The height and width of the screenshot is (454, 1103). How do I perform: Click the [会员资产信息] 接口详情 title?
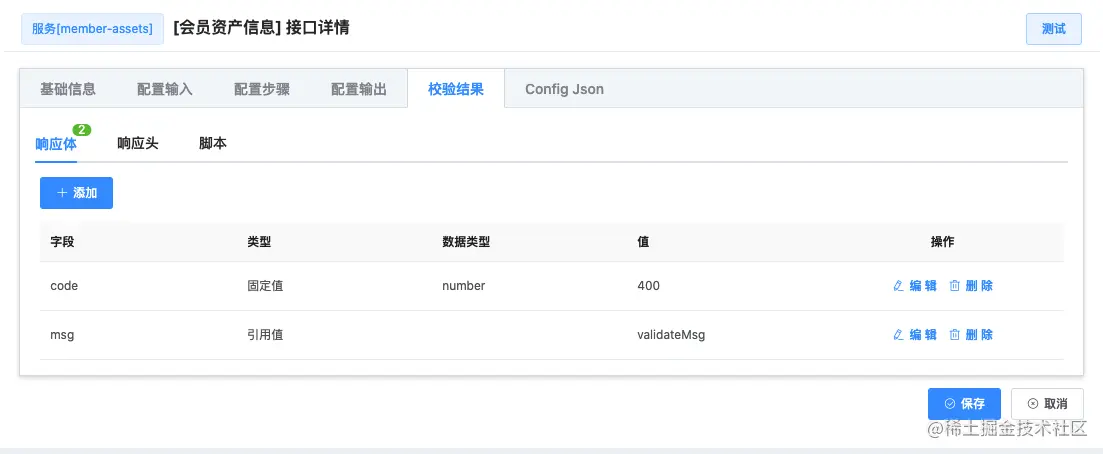coord(261,28)
